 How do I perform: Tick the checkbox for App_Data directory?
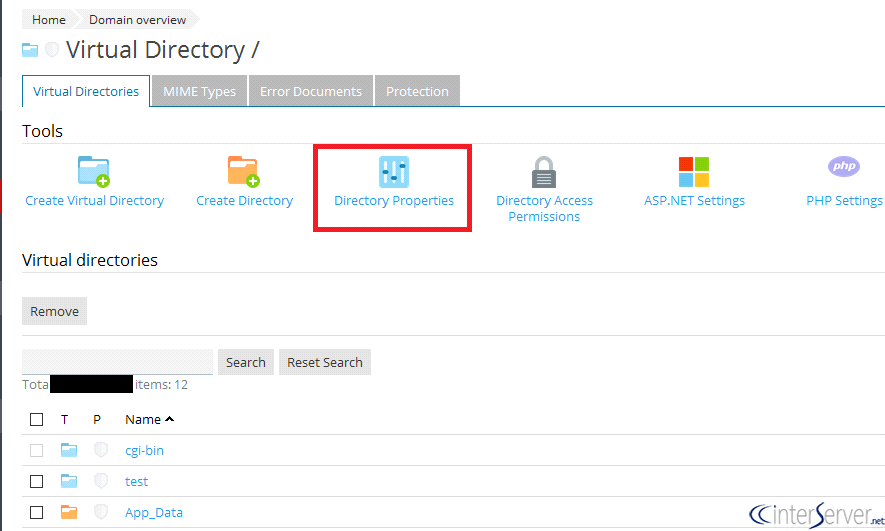coord(37,512)
